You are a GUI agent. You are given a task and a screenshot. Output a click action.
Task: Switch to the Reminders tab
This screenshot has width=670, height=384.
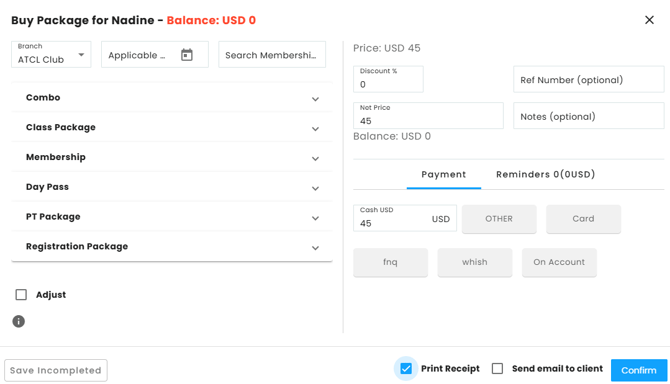545,174
